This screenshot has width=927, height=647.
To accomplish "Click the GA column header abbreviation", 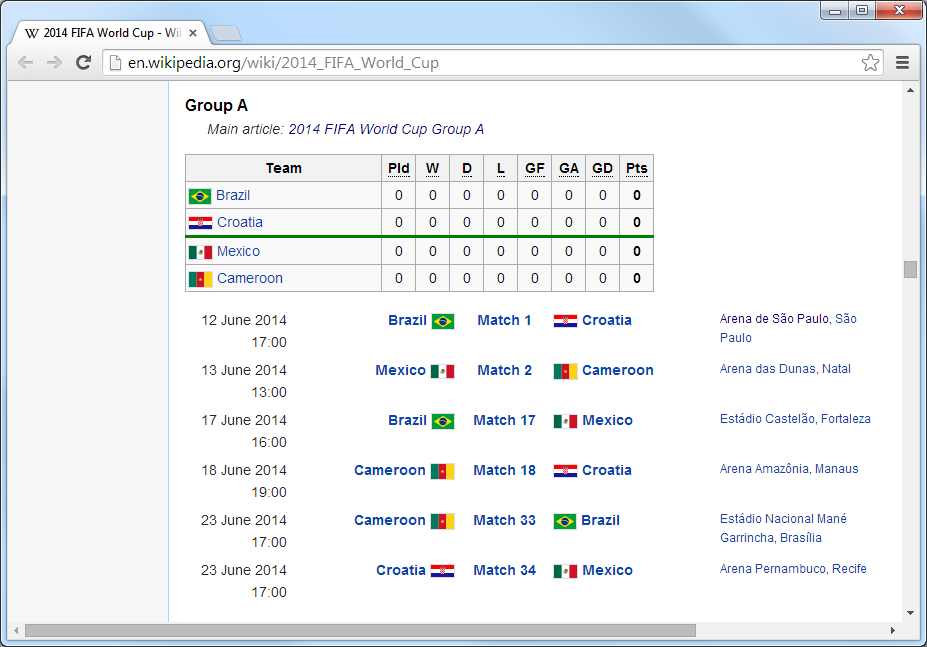I will click(x=569, y=169).
